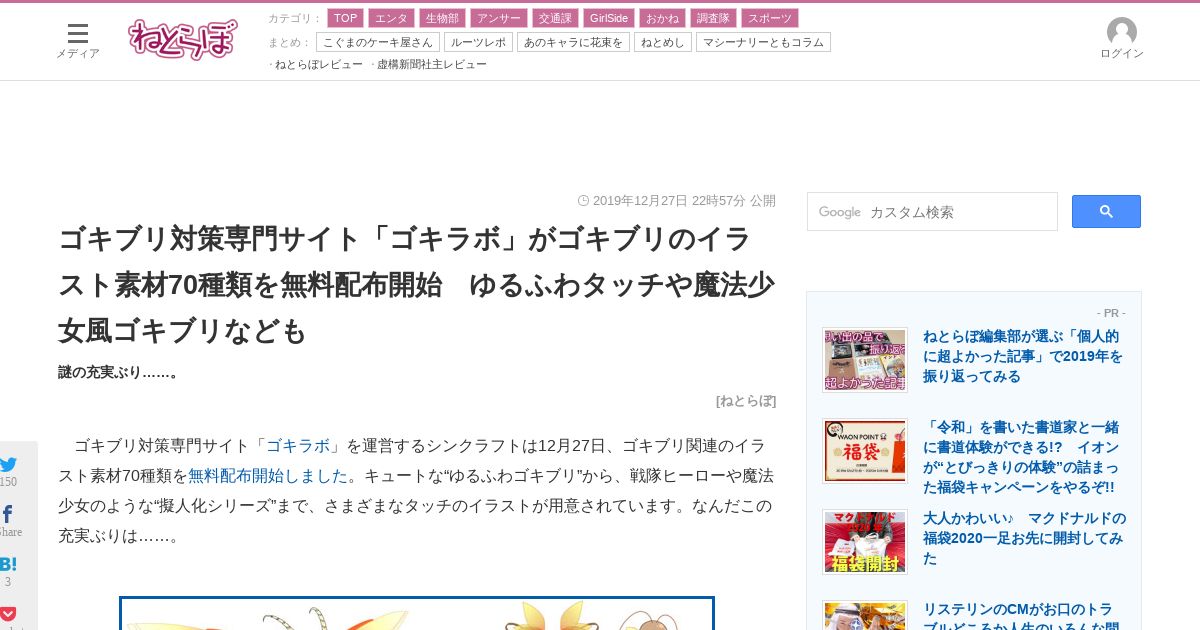The width and height of the screenshot is (1200, 630).
Task: Open the こぐまのケーキ屋さん collection
Action: [x=378, y=42]
